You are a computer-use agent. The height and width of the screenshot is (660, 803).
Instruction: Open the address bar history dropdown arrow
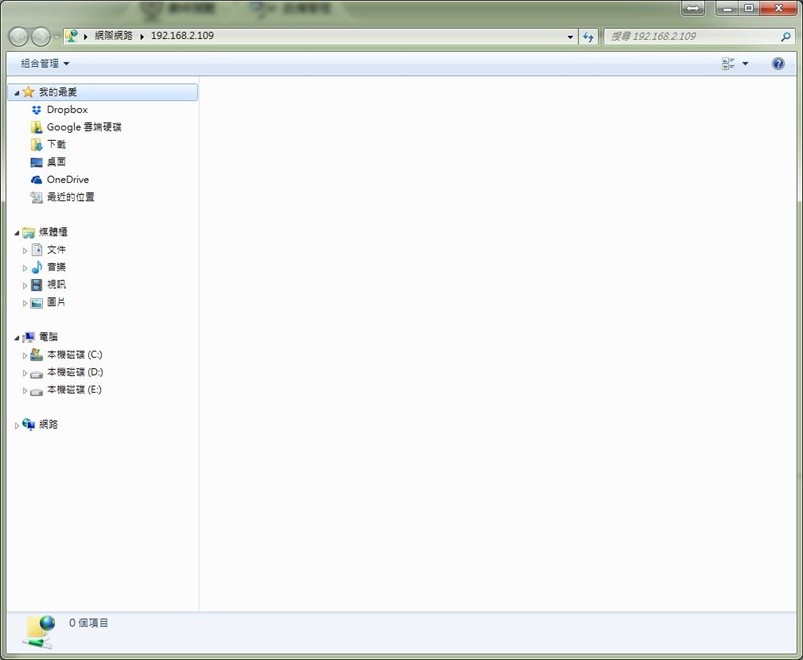tap(570, 36)
